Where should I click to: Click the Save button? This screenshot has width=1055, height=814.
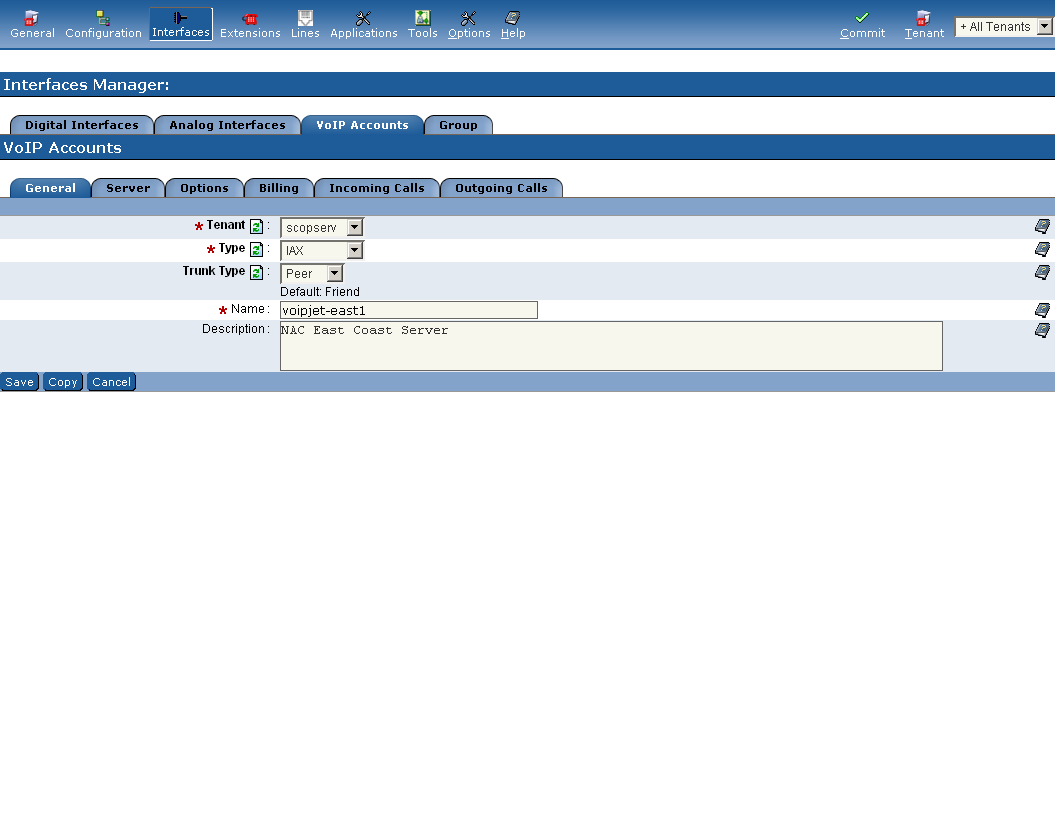[20, 382]
